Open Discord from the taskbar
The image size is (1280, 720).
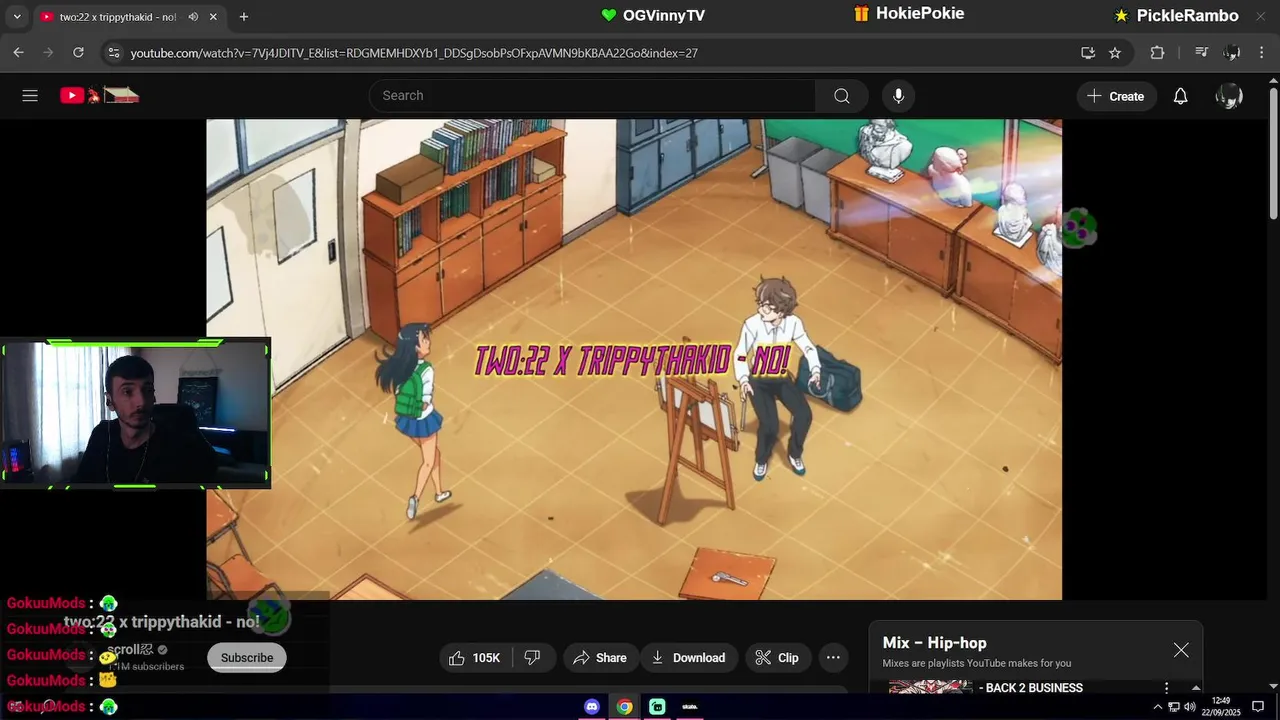(x=592, y=707)
